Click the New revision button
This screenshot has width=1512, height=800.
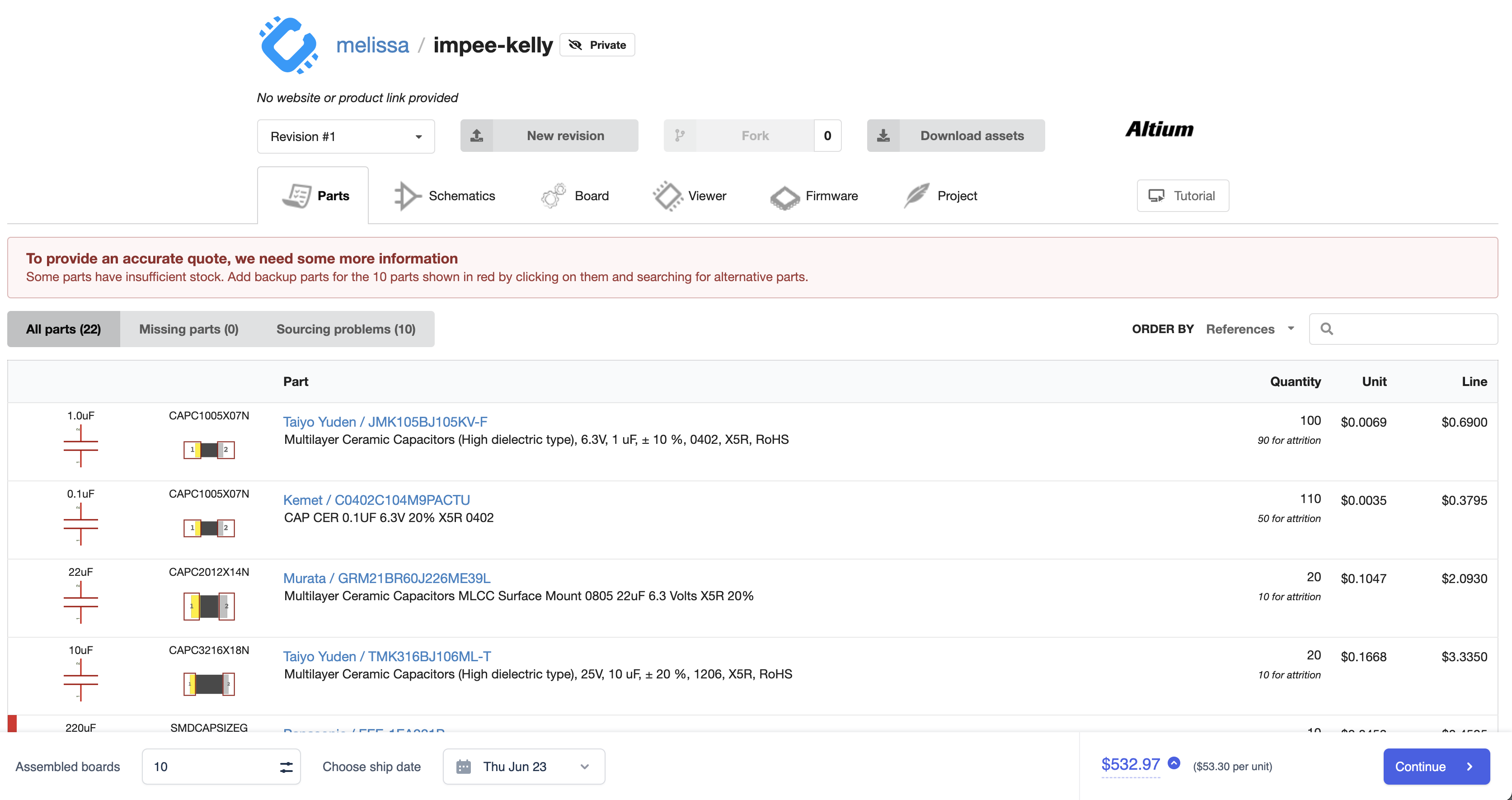pos(549,136)
